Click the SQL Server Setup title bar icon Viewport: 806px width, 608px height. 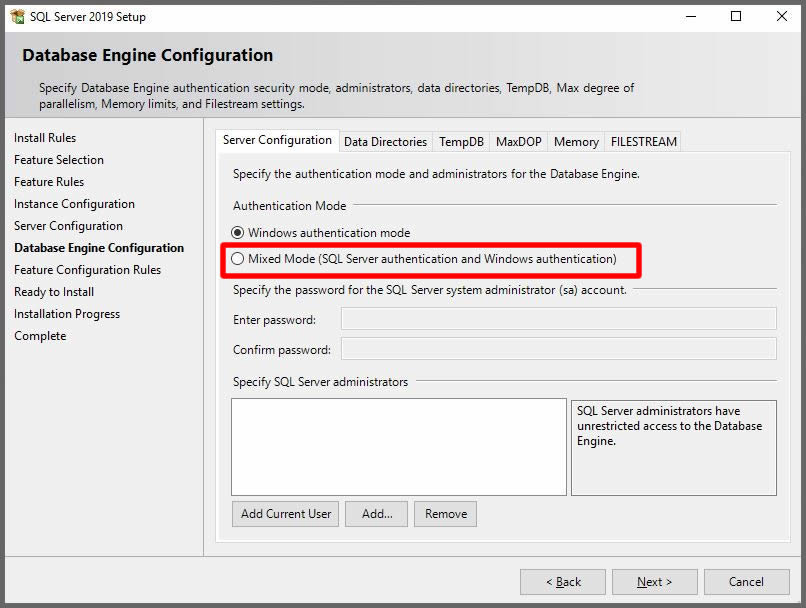coord(17,16)
